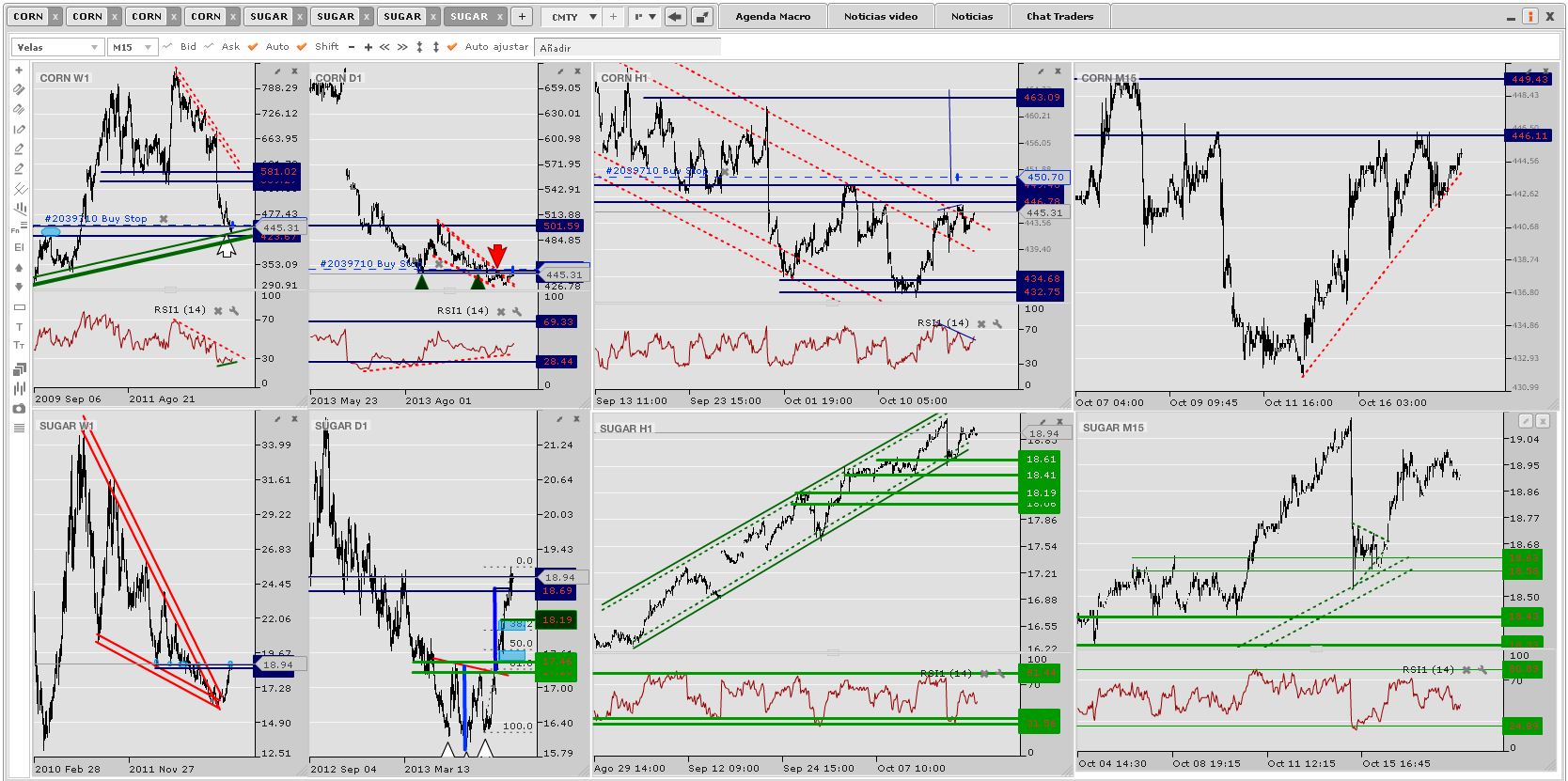Image resolution: width=1568 pixels, height=781 pixels.
Task: Click the 581.02 price level label
Action: coord(278,172)
